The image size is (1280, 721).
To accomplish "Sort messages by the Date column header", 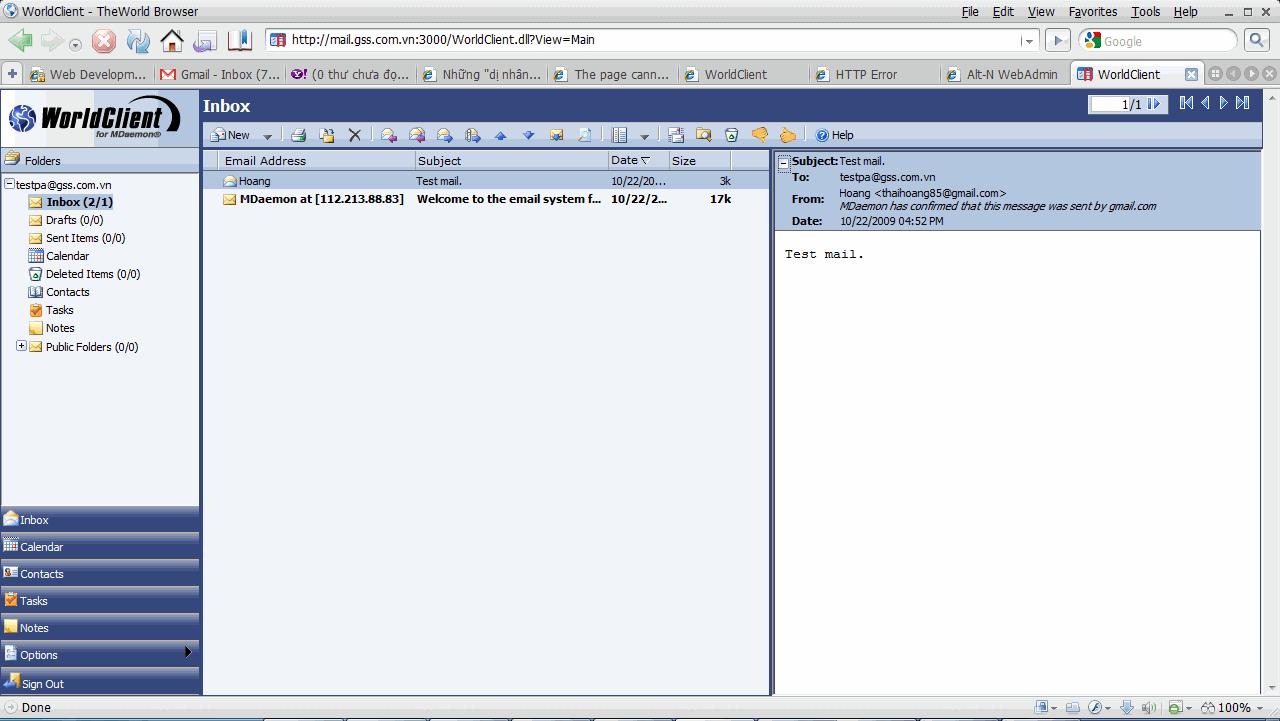I will (x=639, y=160).
